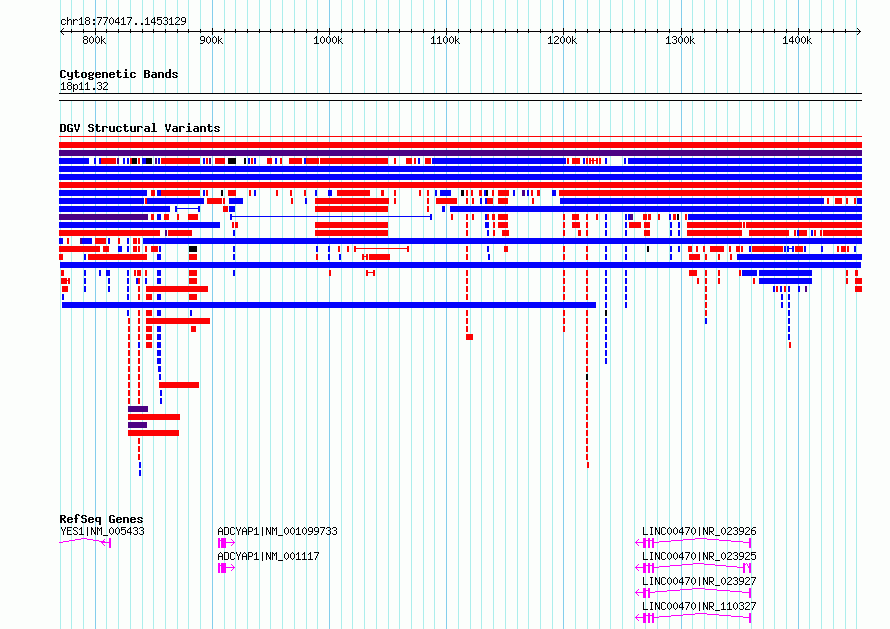Click the 1200k ruler tick label
Viewport: 890px width, 629px height.
tap(562, 40)
